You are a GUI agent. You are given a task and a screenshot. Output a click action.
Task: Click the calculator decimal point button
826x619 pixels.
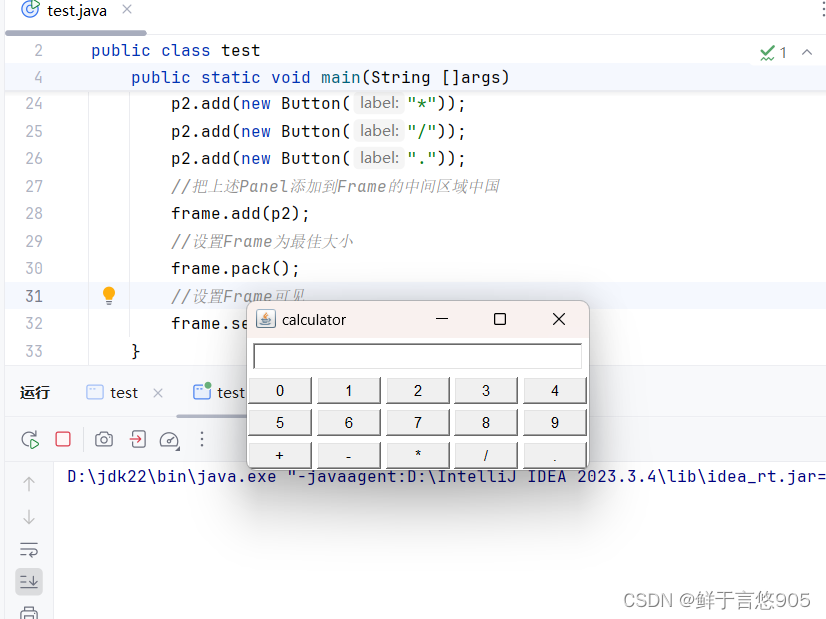click(x=555, y=455)
